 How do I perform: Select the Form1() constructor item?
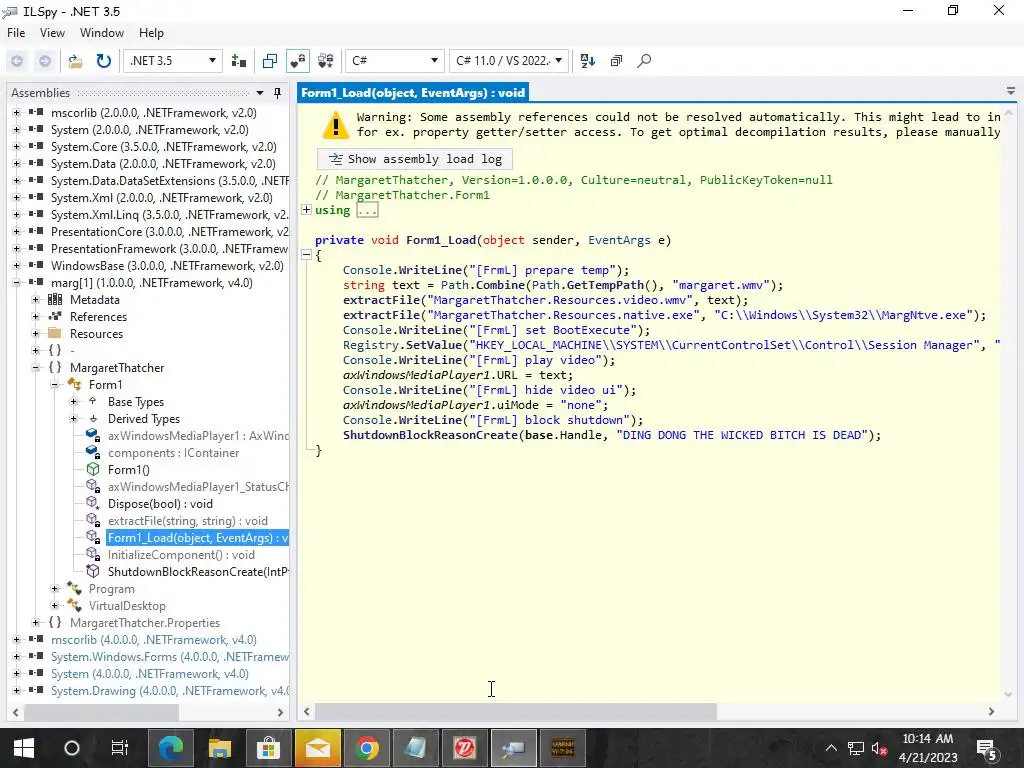pyautogui.click(x=128, y=470)
